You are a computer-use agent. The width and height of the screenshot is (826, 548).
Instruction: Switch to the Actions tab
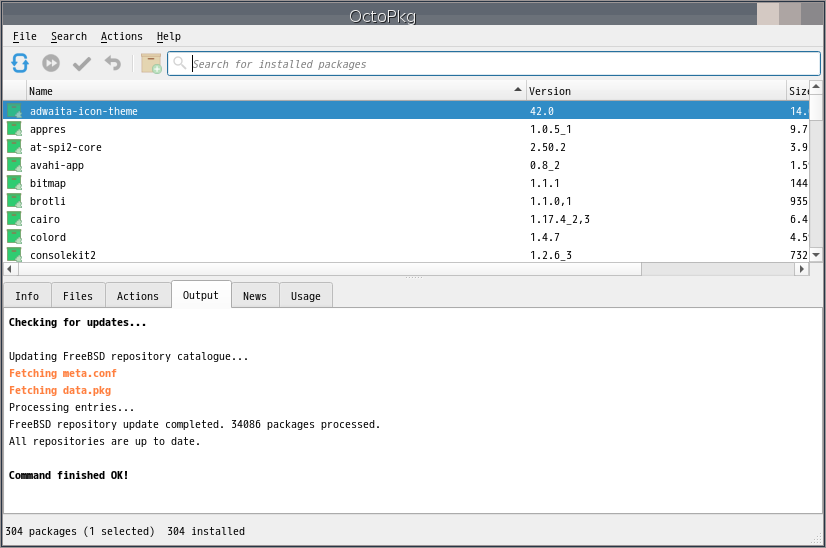(x=137, y=296)
